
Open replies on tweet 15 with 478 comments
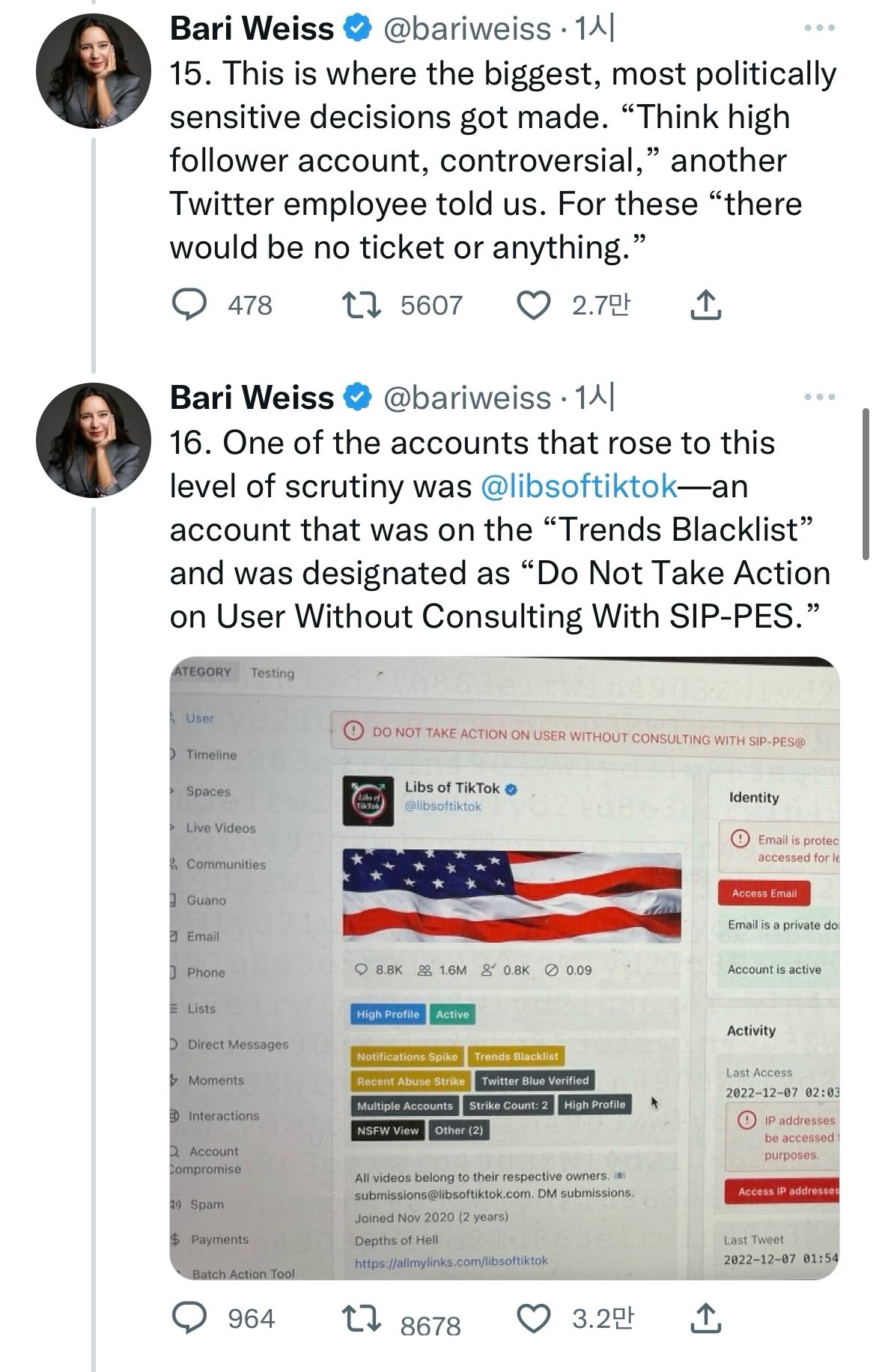point(189,305)
